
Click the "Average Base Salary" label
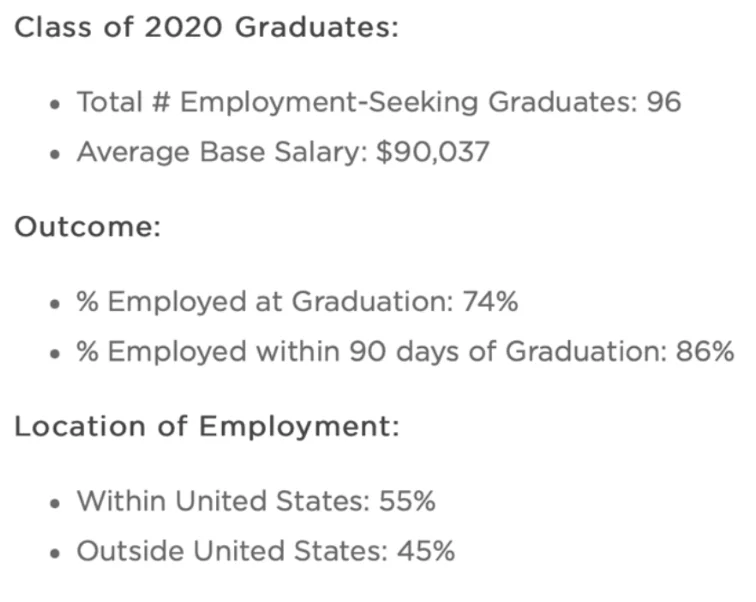220,153
